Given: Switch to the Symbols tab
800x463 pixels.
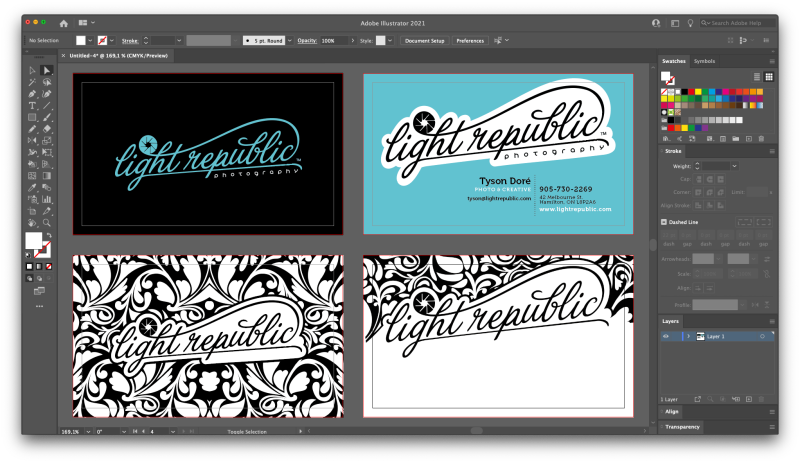Looking at the screenshot, I should (x=704, y=61).
